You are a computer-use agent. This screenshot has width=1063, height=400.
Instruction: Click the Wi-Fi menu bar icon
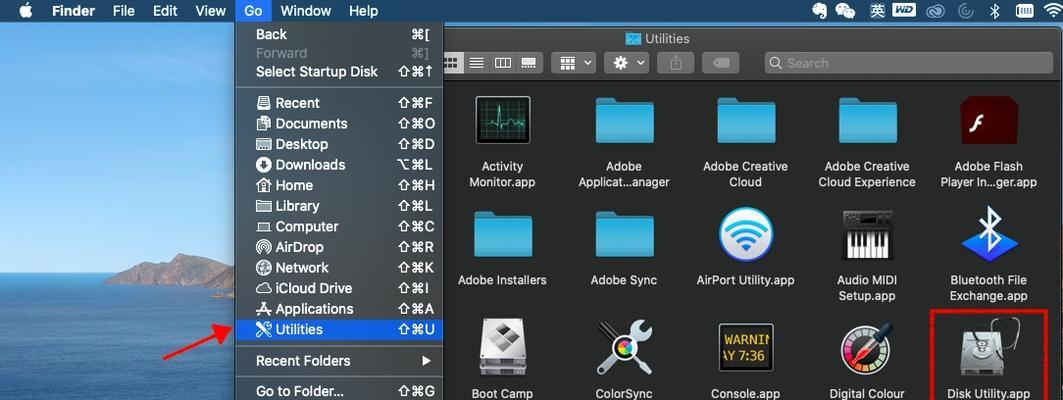point(1053,11)
